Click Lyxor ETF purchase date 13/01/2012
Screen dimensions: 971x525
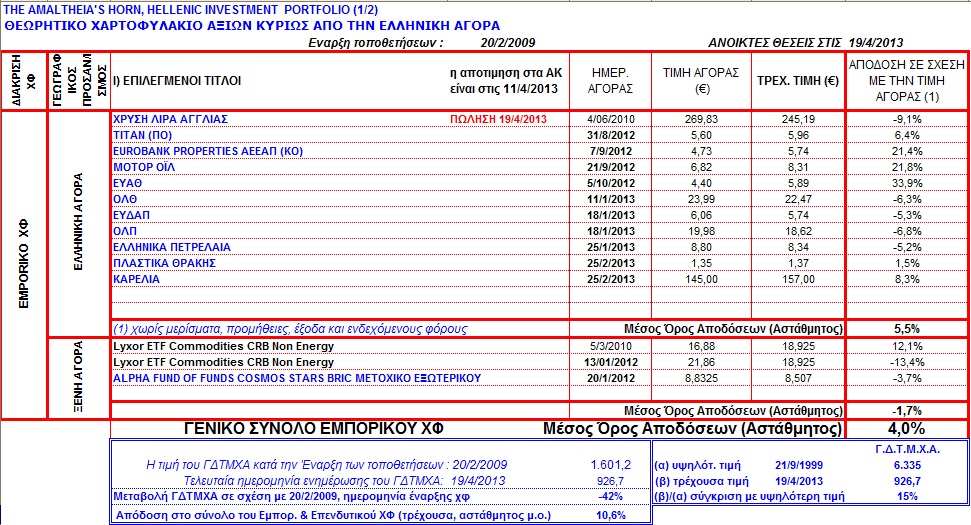(x=611, y=362)
